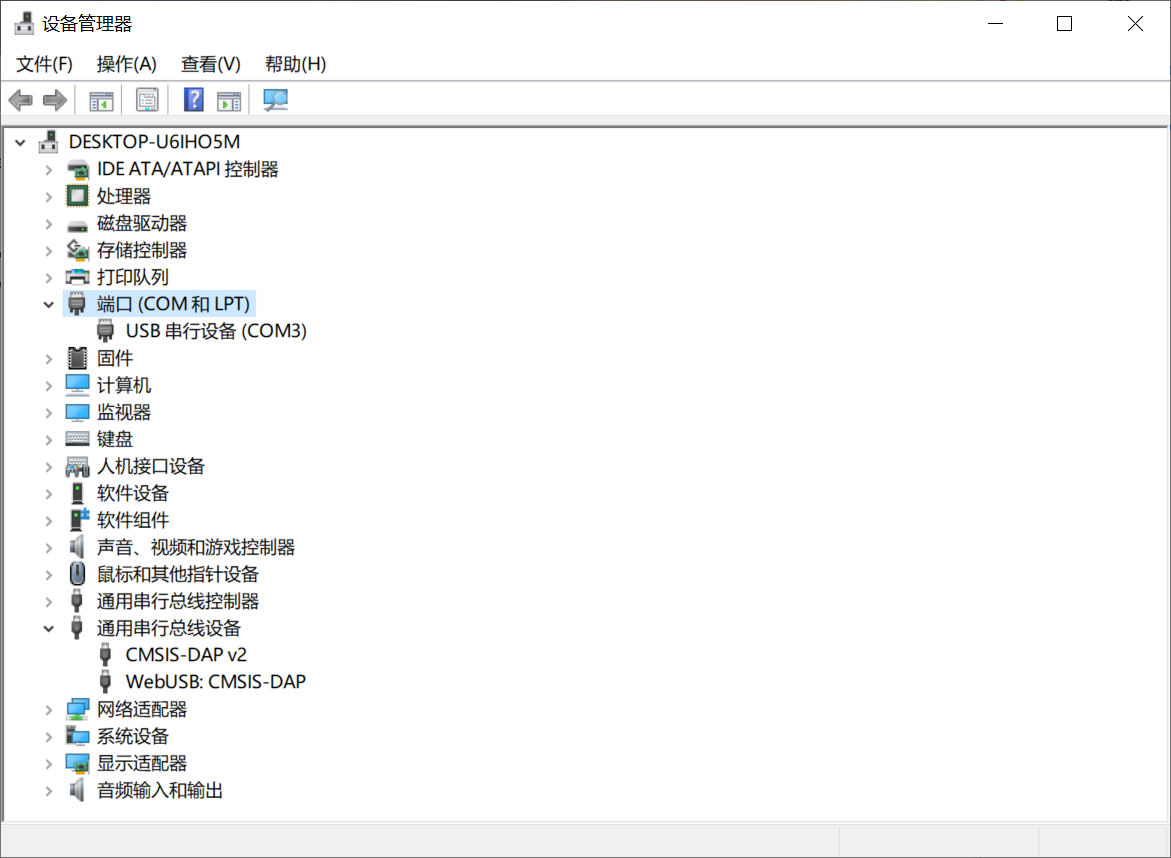
Task: Collapse the 端口 (COM 和 LPT) node
Action: [48, 304]
